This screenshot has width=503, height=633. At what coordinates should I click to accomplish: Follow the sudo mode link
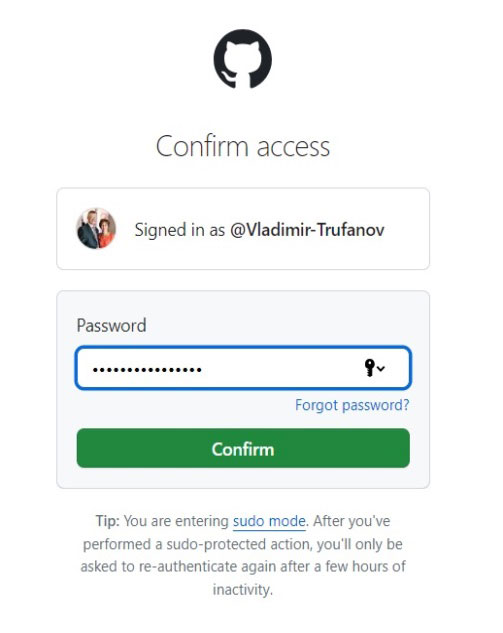click(269, 521)
